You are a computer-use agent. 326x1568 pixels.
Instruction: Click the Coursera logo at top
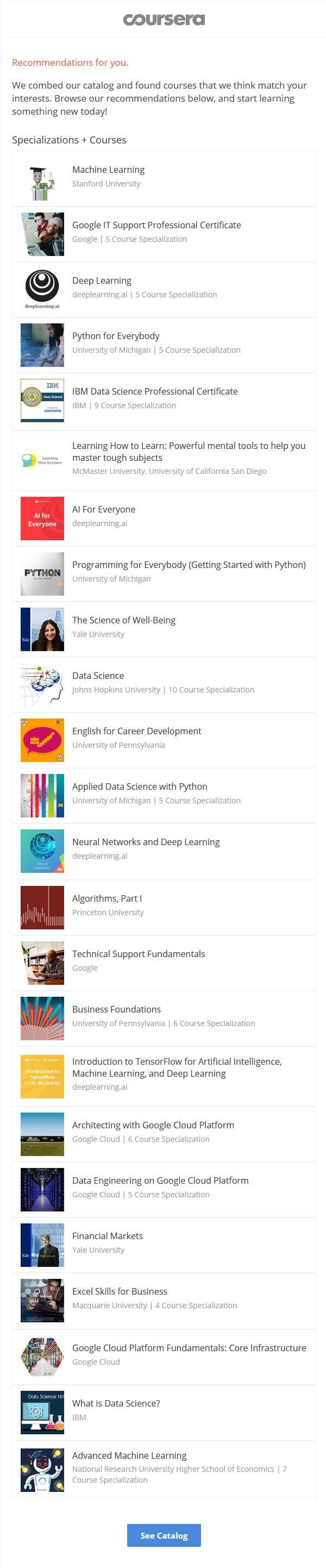pos(164,20)
